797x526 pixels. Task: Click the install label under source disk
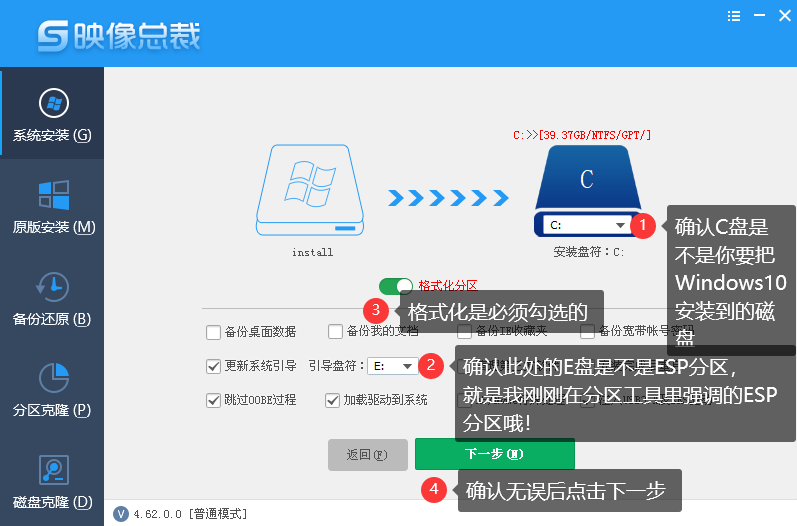point(313,252)
